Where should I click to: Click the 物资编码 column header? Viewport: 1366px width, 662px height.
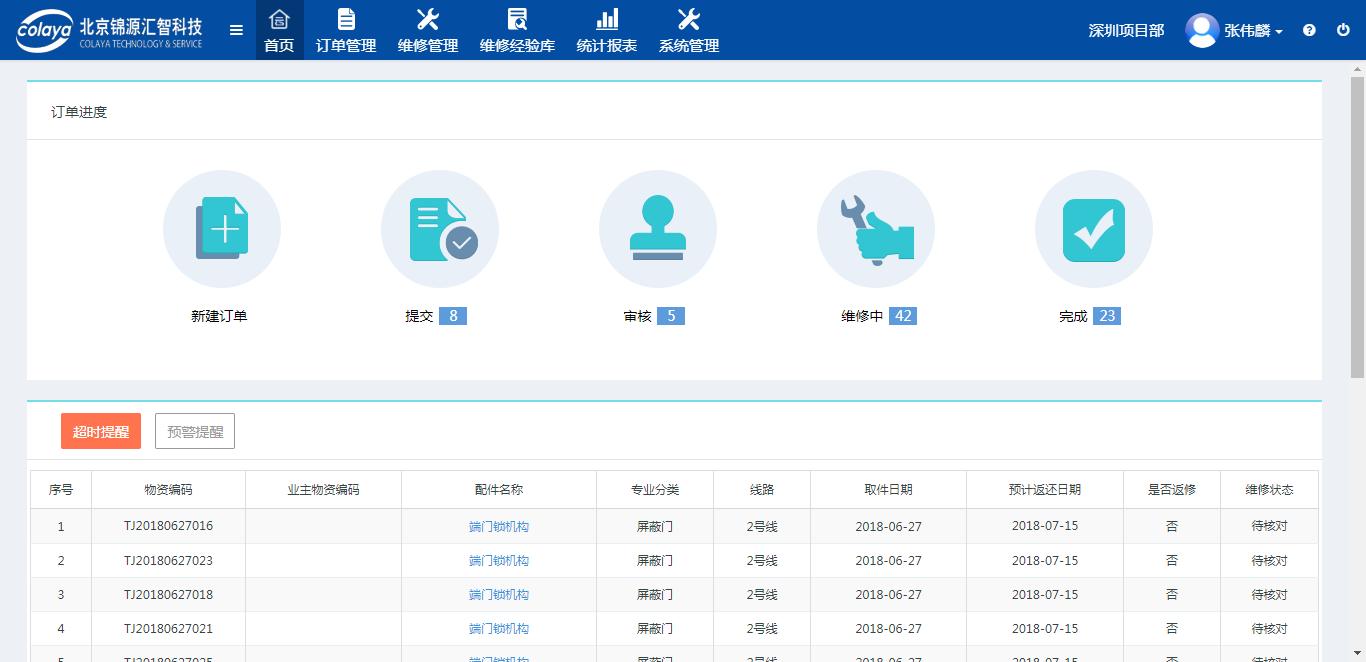(168, 490)
